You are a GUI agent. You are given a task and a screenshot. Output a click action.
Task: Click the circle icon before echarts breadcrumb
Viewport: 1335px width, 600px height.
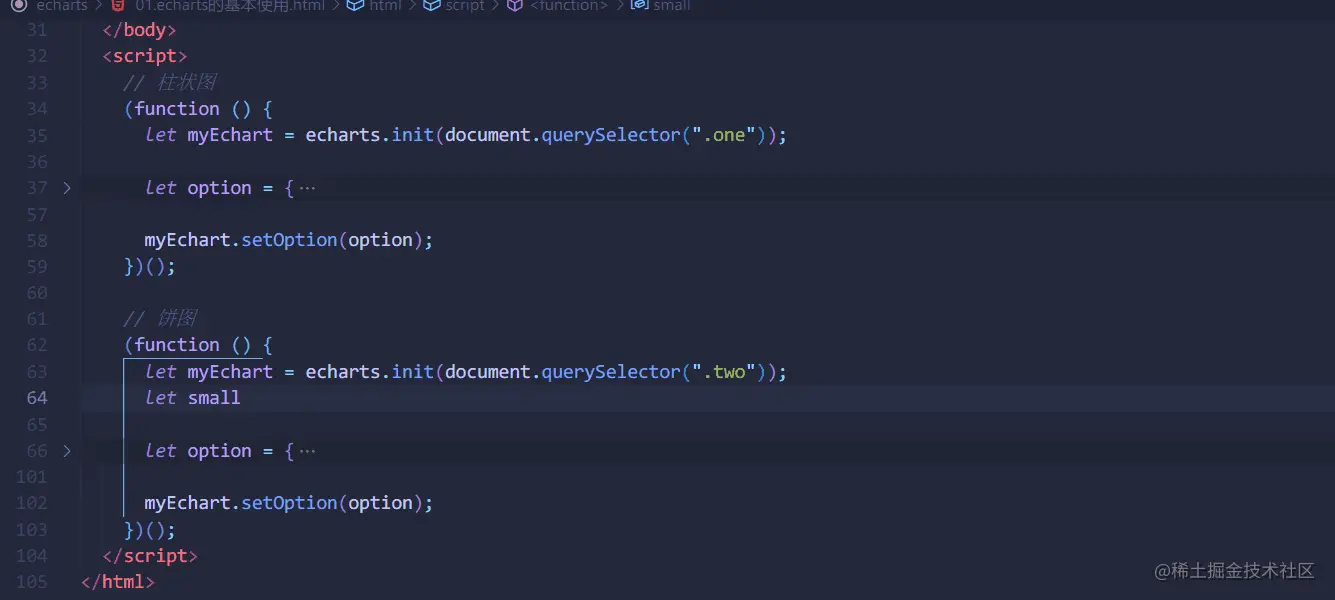[x=18, y=5]
